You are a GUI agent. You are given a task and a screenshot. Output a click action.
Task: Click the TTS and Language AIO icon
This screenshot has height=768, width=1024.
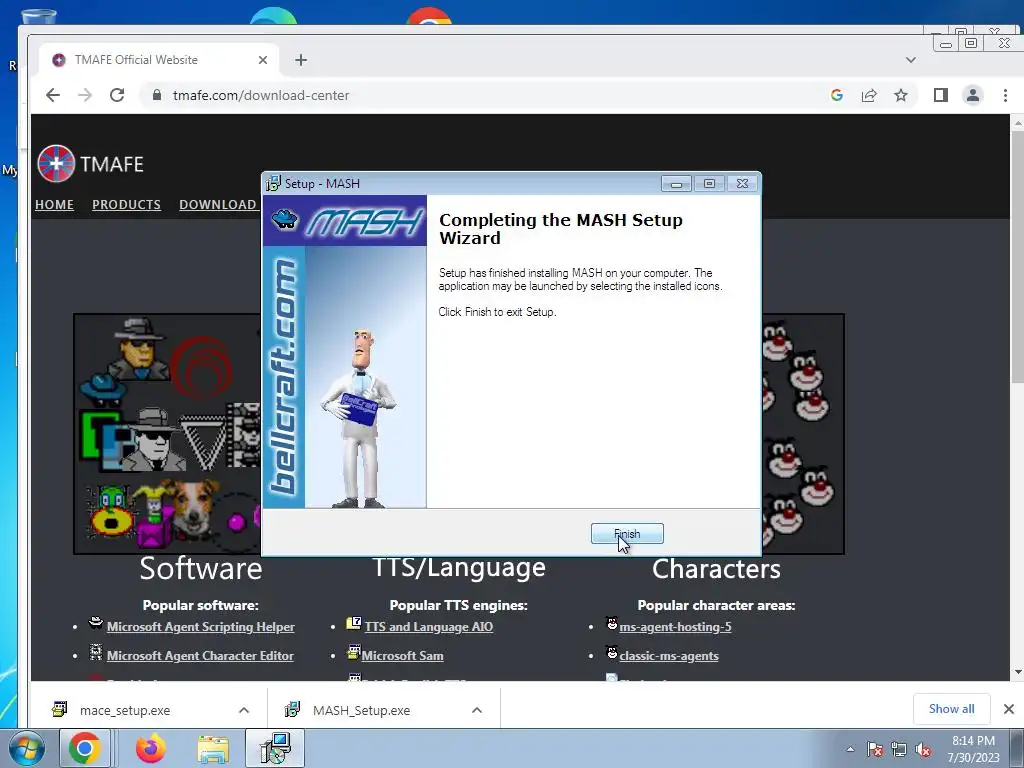coord(353,622)
